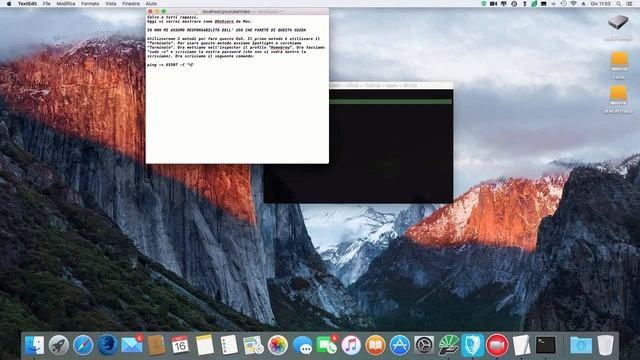
Task: Open FaceTime green icon with badge
Action: pyautogui.click(x=327, y=345)
